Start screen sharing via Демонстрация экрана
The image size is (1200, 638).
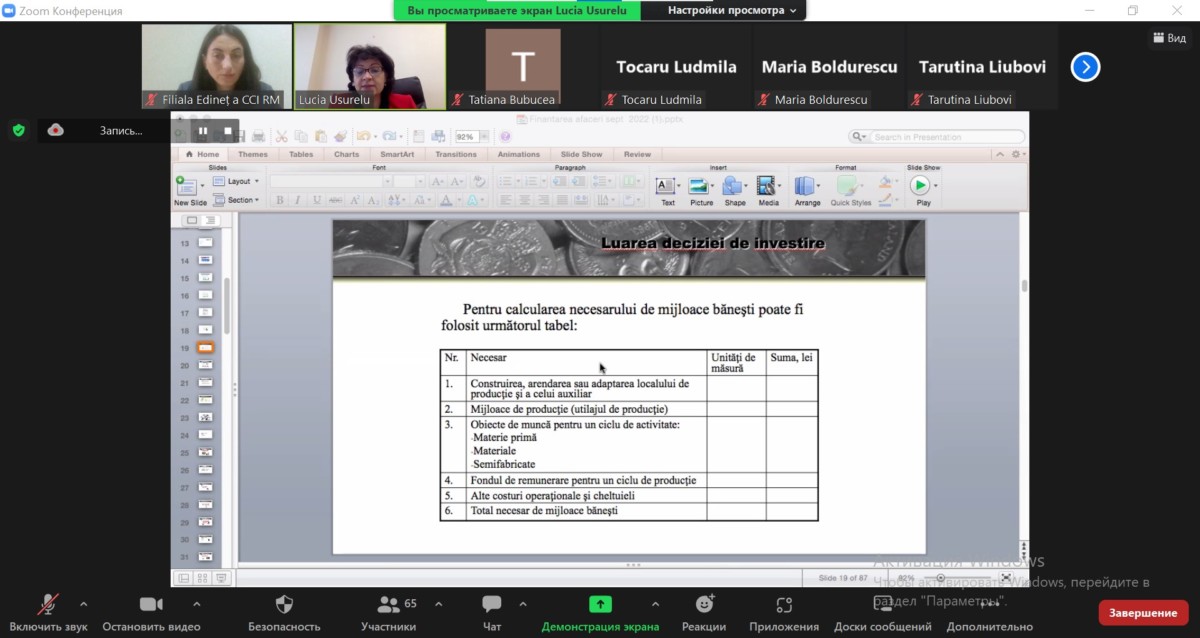click(x=600, y=613)
